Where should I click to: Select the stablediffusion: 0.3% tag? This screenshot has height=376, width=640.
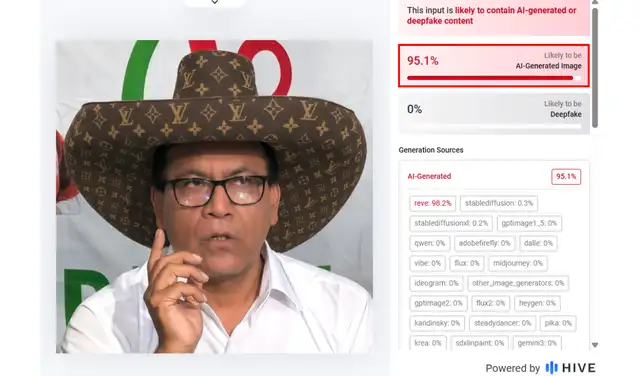[499, 203]
